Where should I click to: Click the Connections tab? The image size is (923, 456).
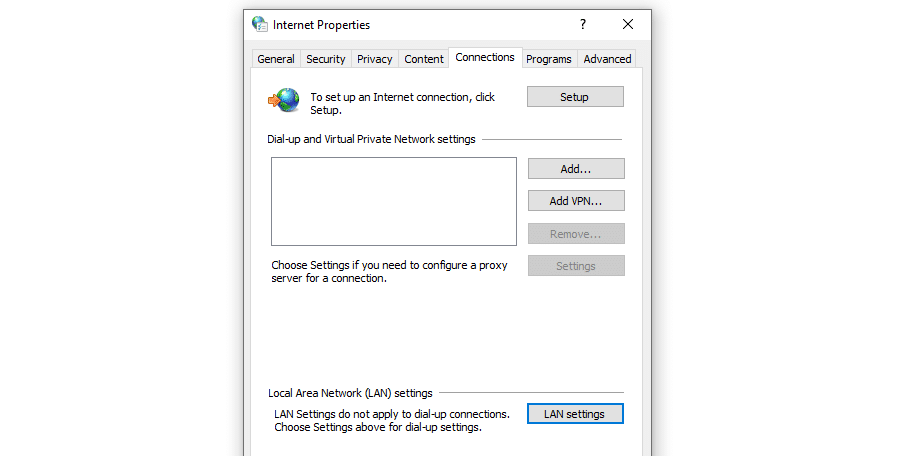pyautogui.click(x=485, y=57)
